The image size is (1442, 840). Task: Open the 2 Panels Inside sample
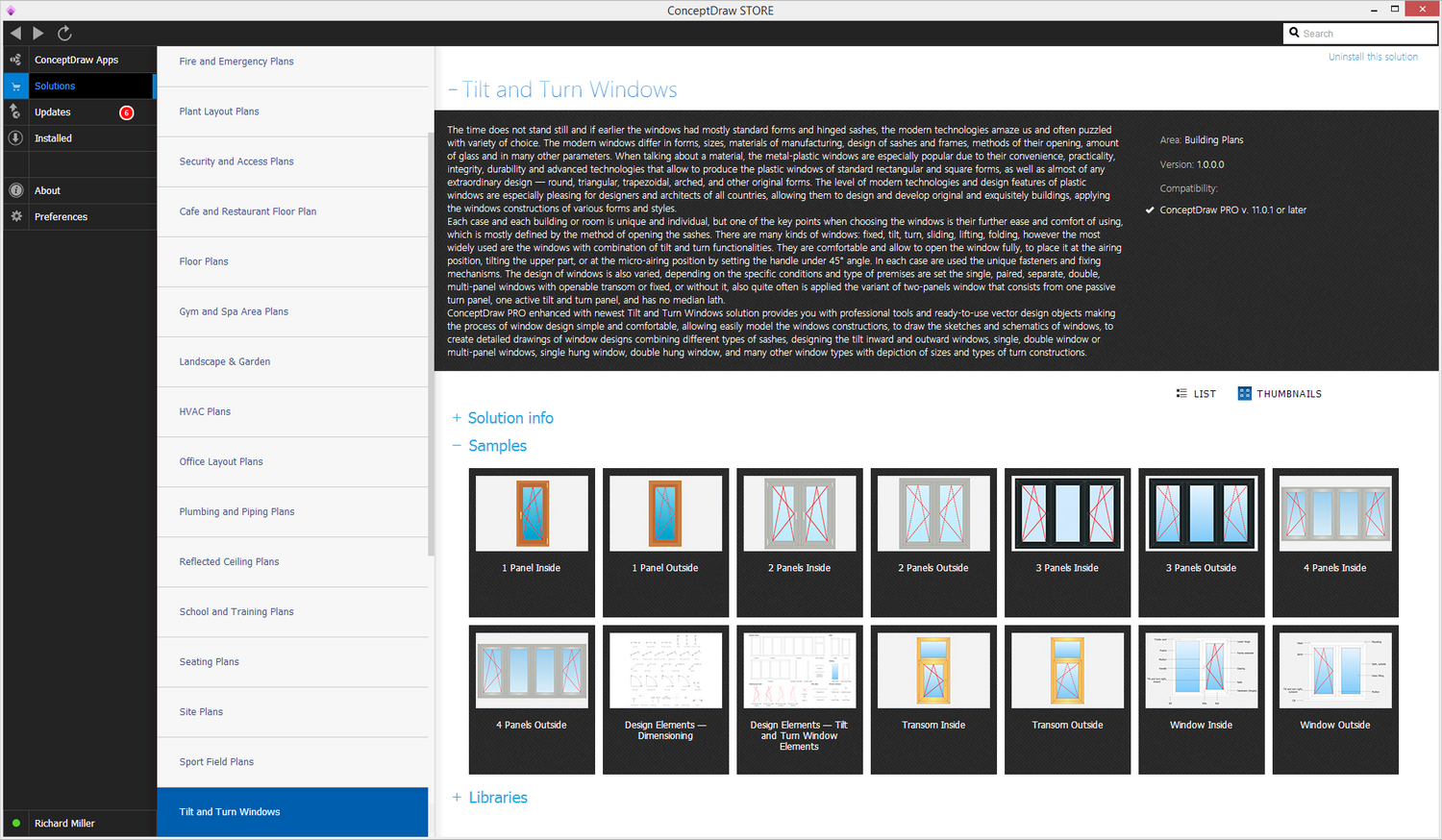[x=799, y=542]
